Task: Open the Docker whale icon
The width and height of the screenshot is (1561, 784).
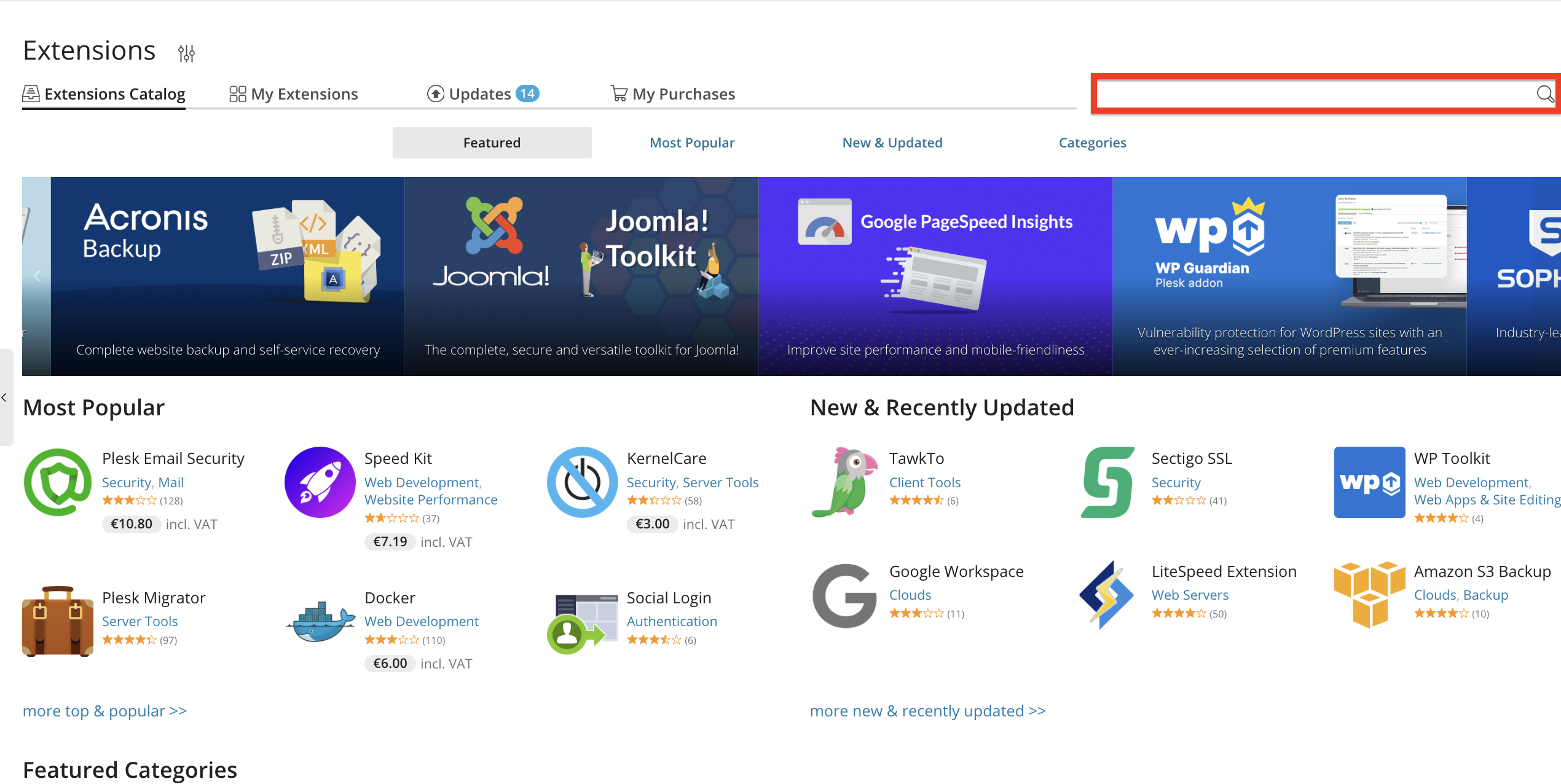Action: pos(320,621)
